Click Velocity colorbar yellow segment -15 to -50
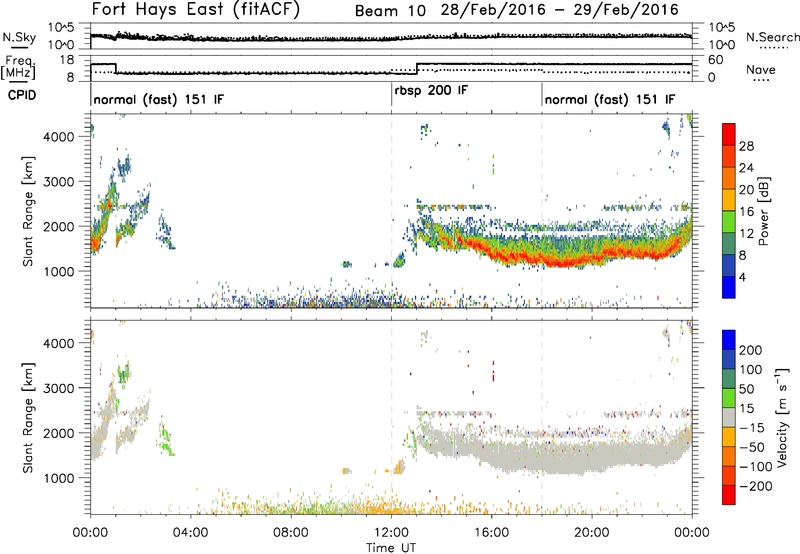 click(x=729, y=437)
